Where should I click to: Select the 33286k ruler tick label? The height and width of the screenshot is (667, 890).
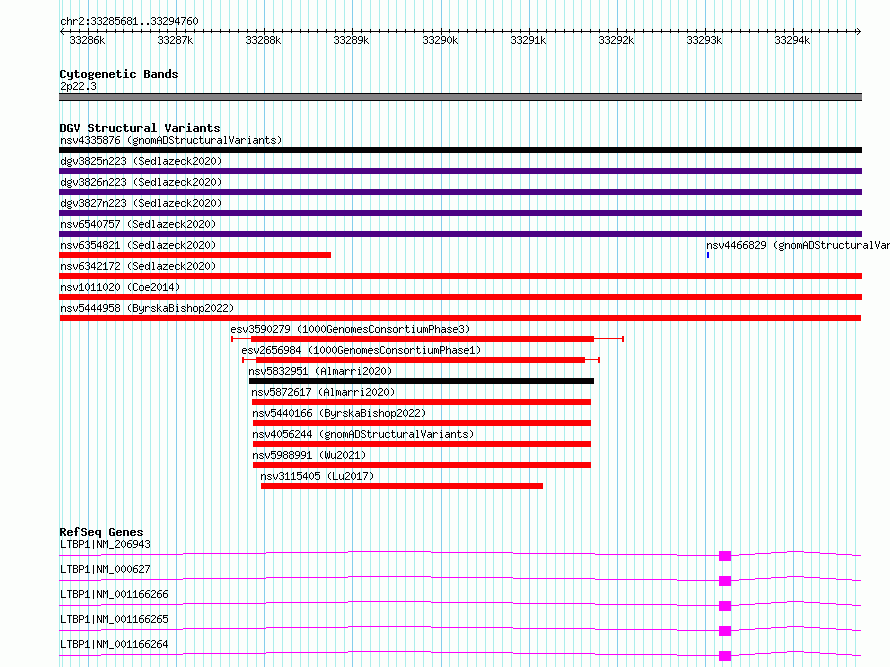tap(87, 40)
